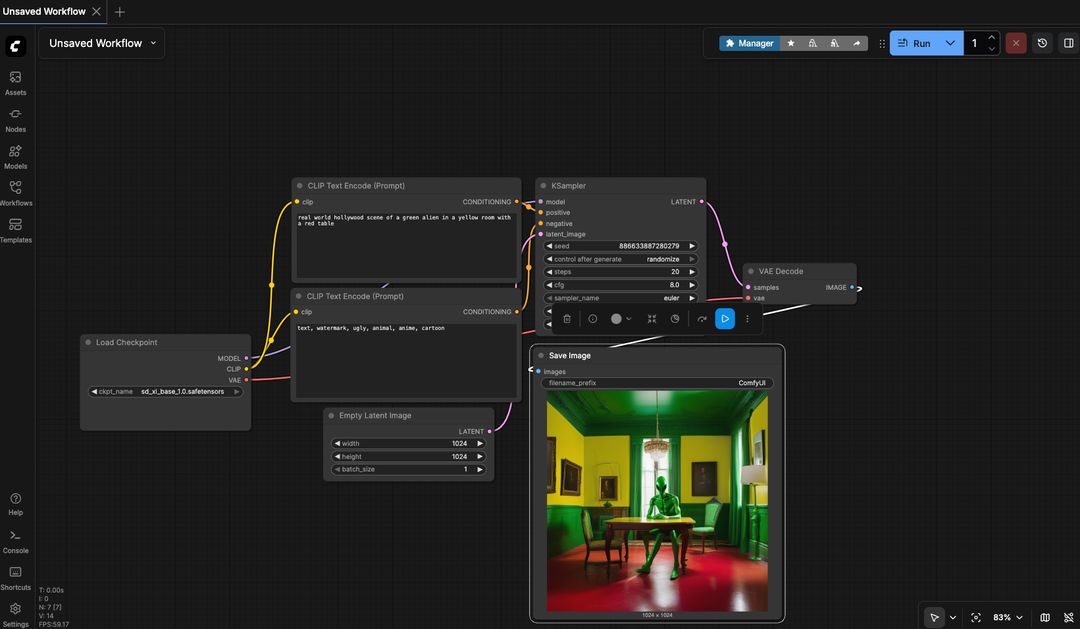Image resolution: width=1080 pixels, height=629 pixels.
Task: Expand the Run button's dropdown chevron
Action: coord(950,42)
